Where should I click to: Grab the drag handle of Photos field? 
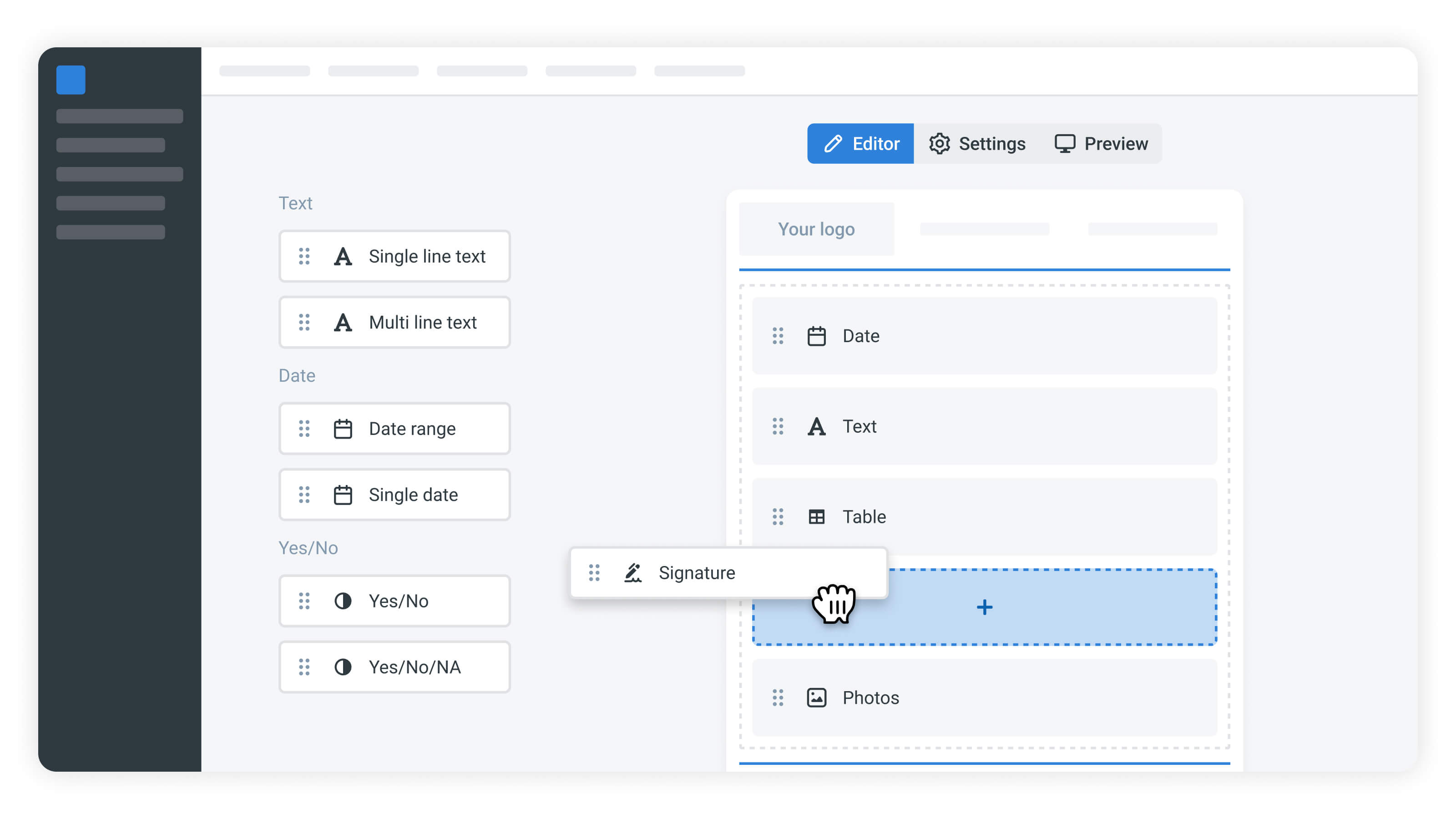click(x=778, y=698)
